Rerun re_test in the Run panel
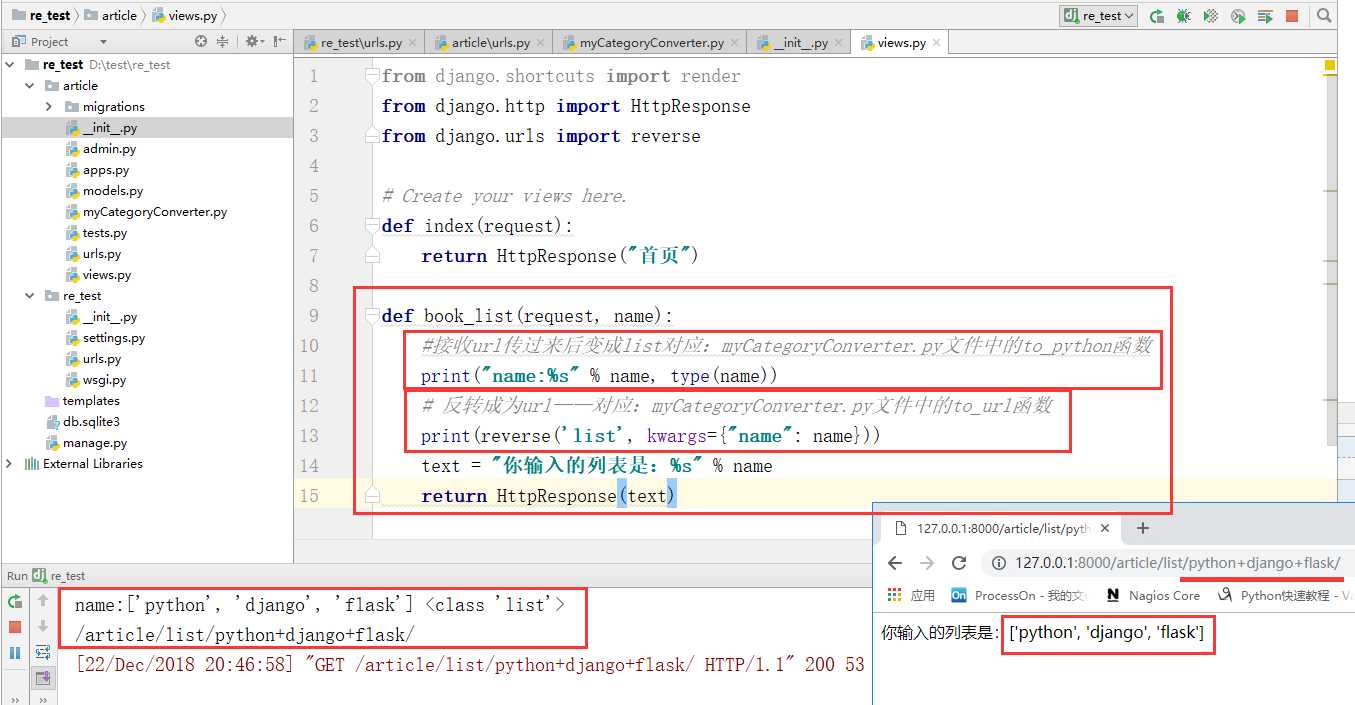 pyautogui.click(x=15, y=601)
